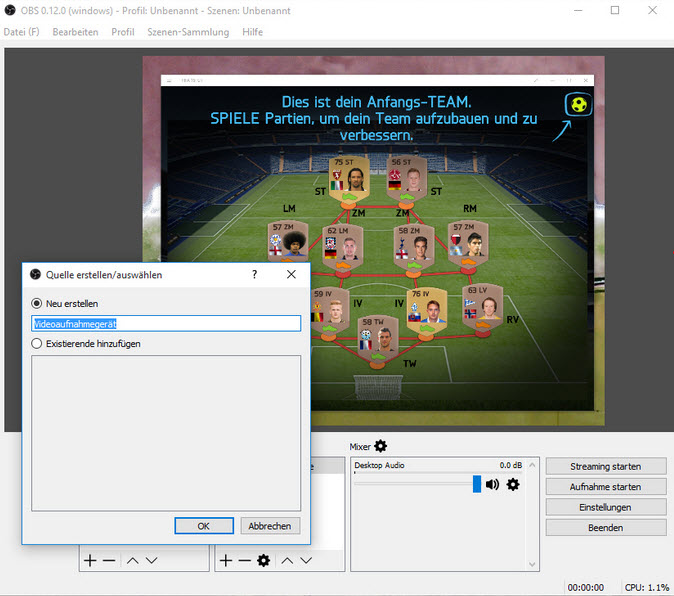Viewport: 674px width, 596px height.
Task: Confirm the dialog with OK
Action: pos(204,526)
